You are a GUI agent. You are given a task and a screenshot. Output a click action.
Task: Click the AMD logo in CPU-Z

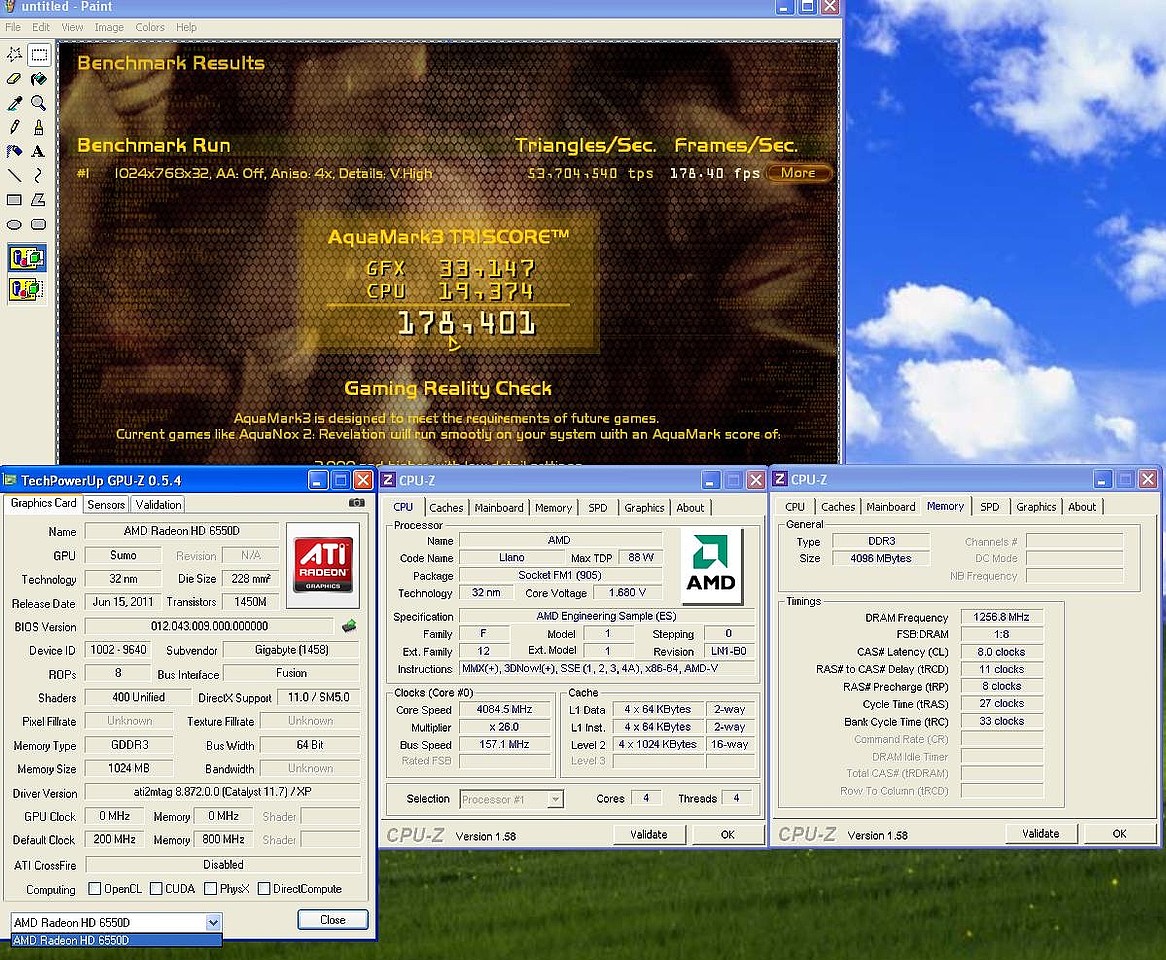click(711, 566)
